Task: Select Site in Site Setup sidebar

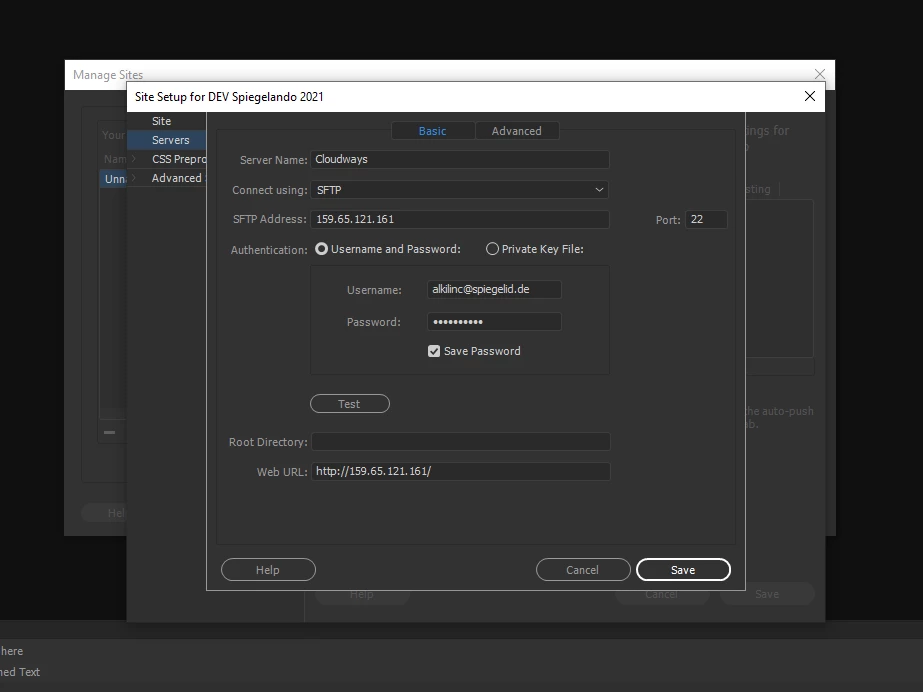Action: tap(167, 121)
